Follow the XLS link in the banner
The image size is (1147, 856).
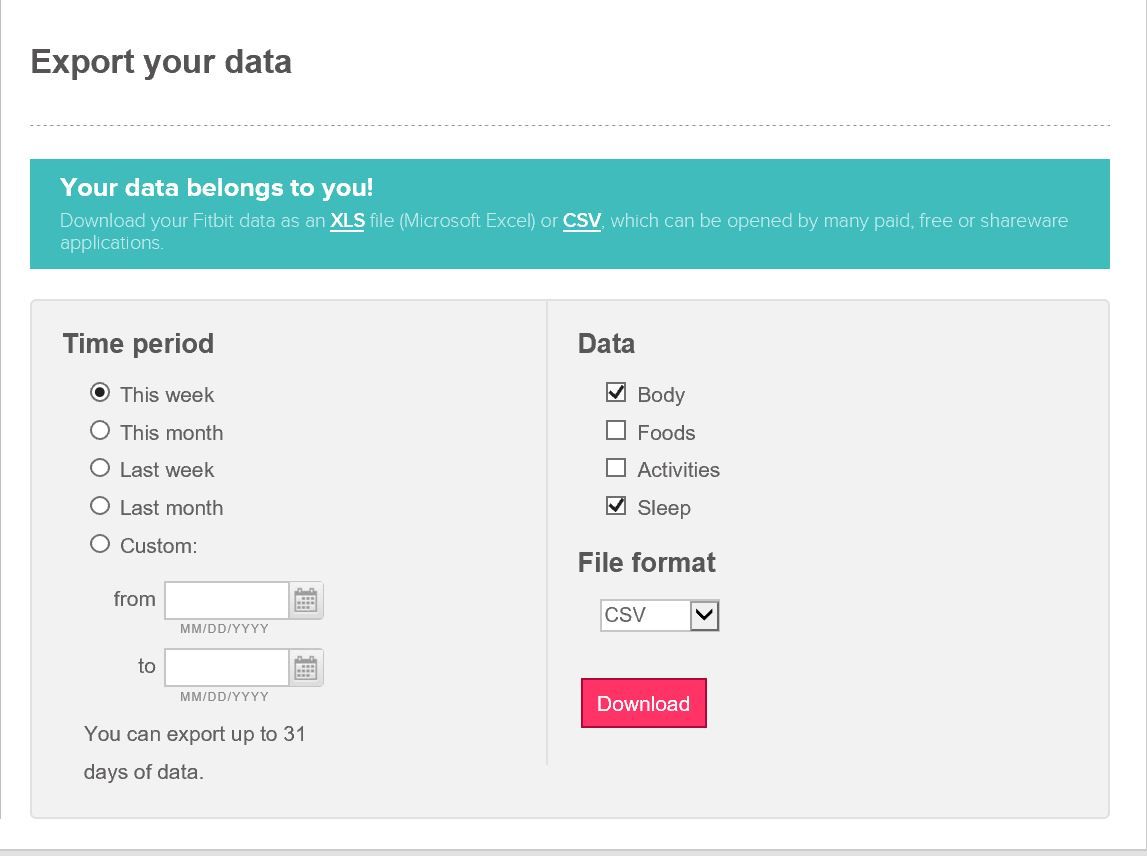coord(347,221)
